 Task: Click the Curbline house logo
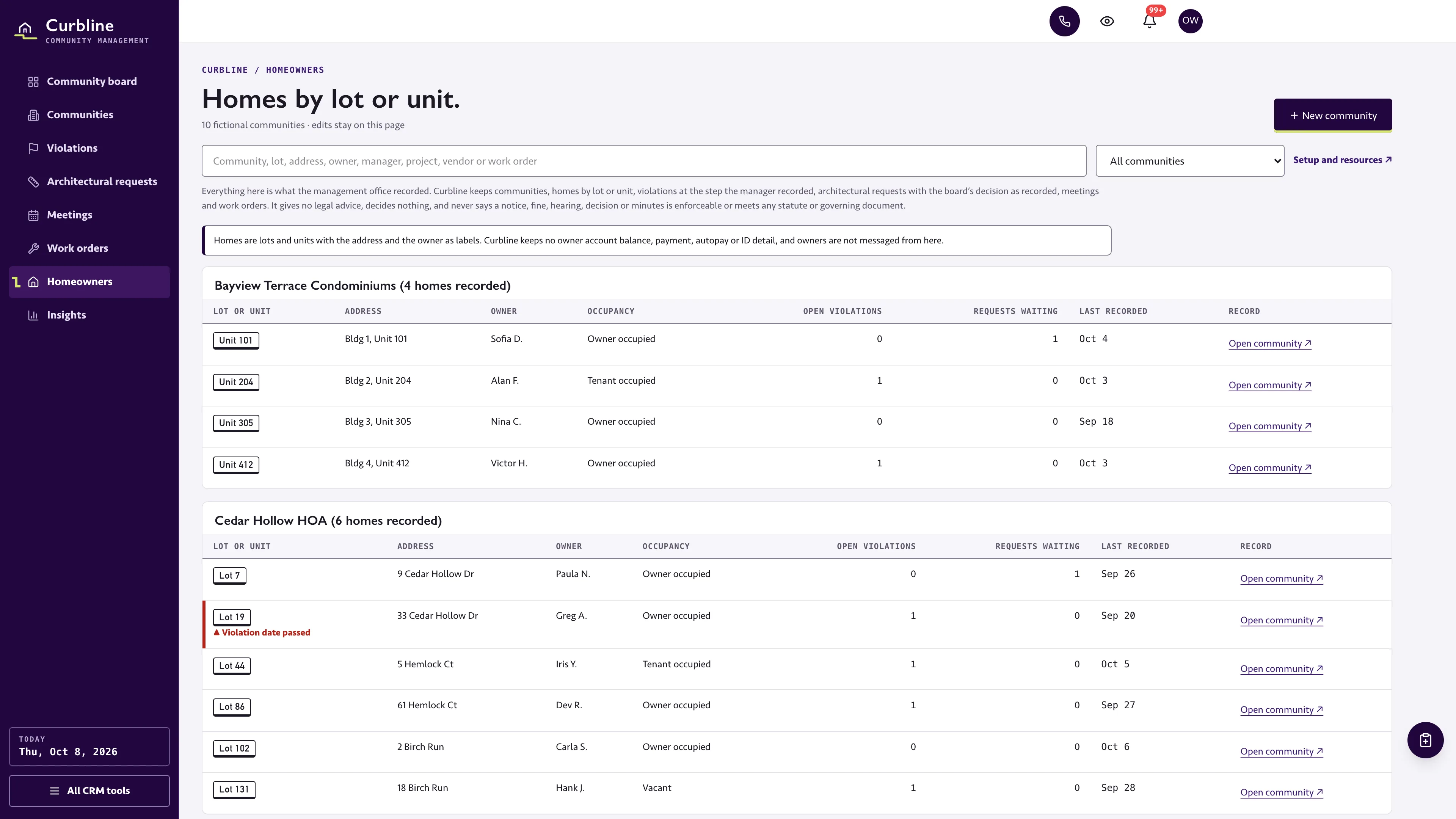(25, 30)
